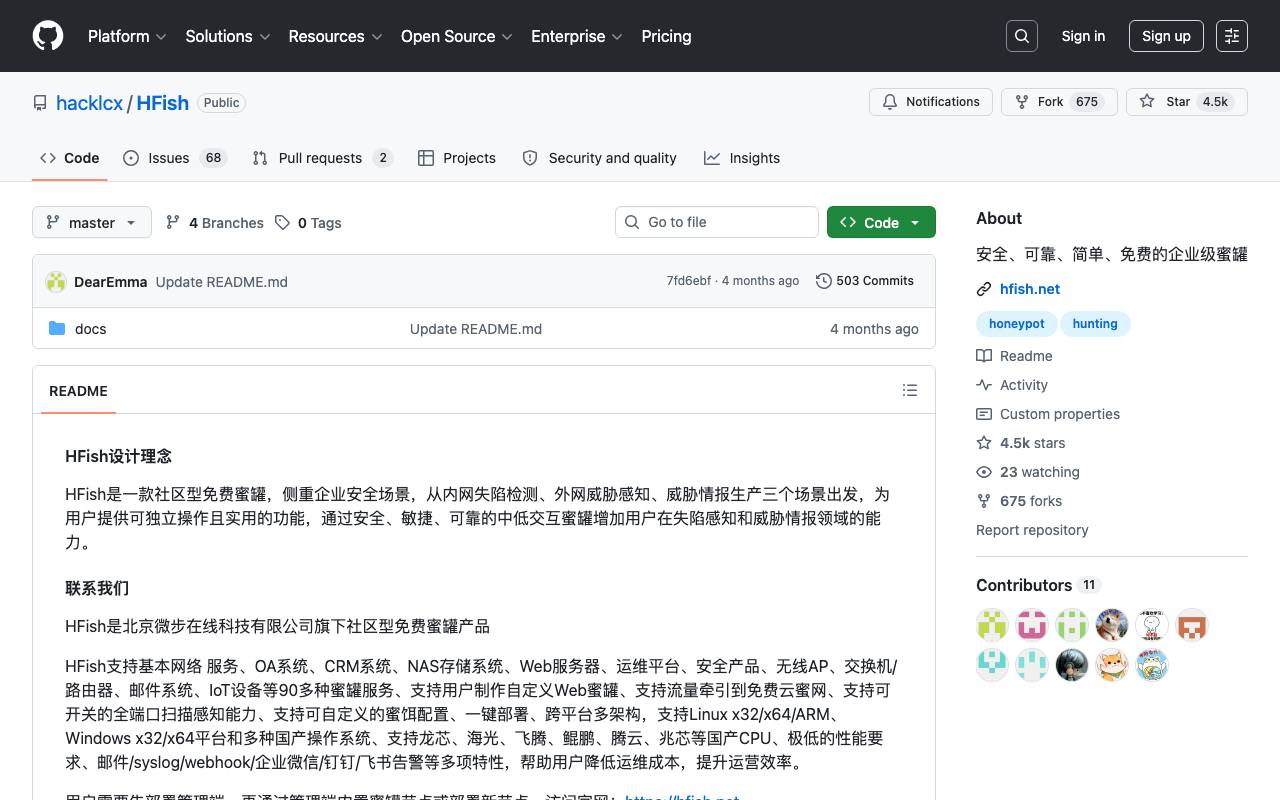The height and width of the screenshot is (800, 1280).
Task: Click the bell icon in Notifications
Action: 890,102
